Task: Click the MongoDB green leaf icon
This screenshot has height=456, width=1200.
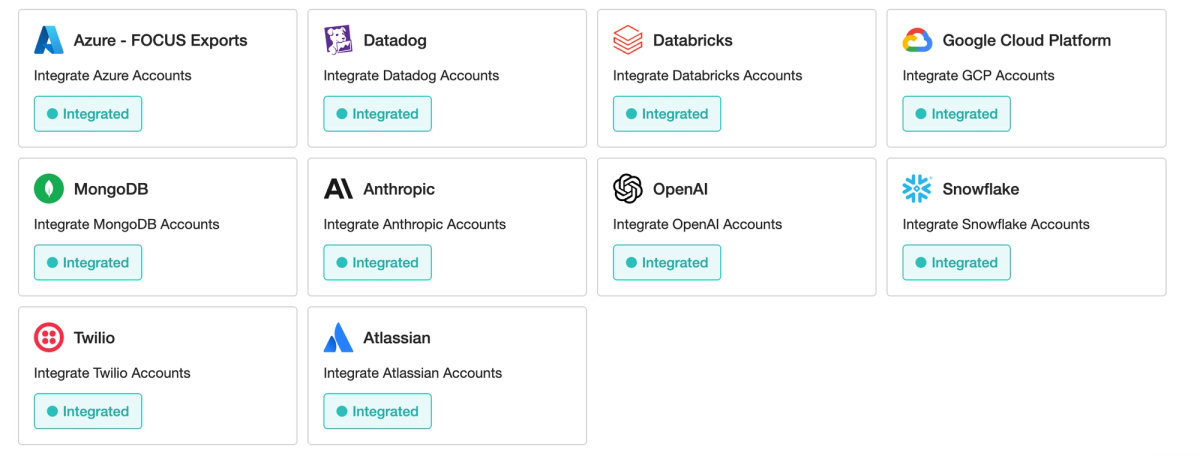Action: (49, 189)
